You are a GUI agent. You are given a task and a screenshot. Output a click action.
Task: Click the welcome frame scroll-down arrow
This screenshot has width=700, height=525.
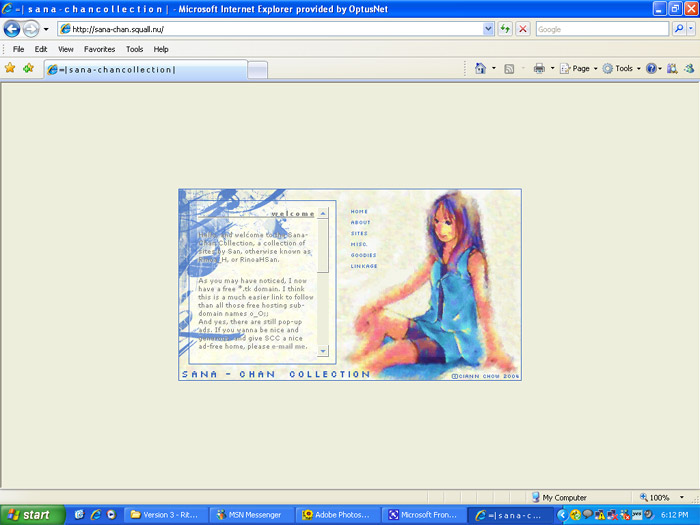(x=323, y=351)
